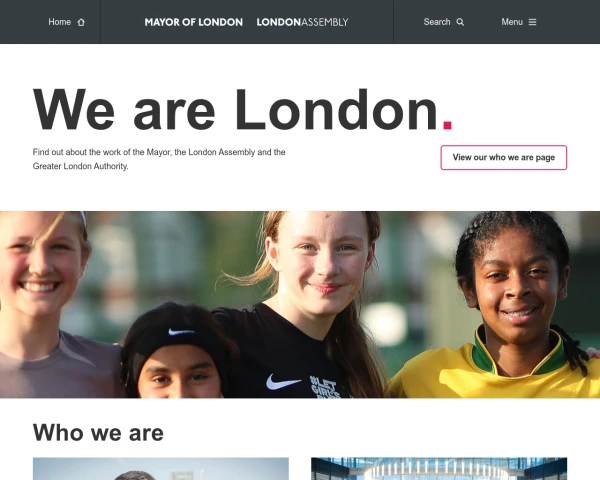
Task: Open the Menu label in header
Action: click(512, 22)
